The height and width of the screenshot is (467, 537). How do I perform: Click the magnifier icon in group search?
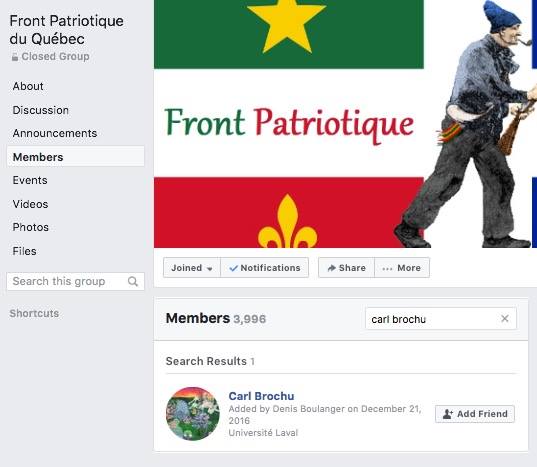[133, 281]
